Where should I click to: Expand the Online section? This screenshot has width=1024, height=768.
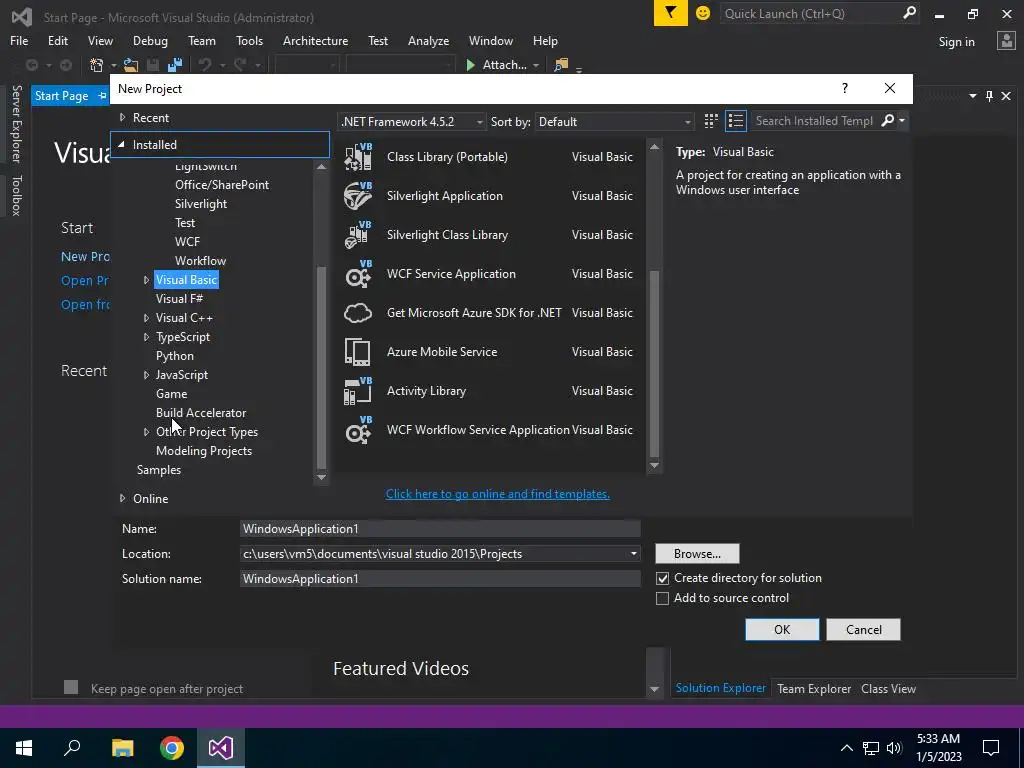(122, 498)
